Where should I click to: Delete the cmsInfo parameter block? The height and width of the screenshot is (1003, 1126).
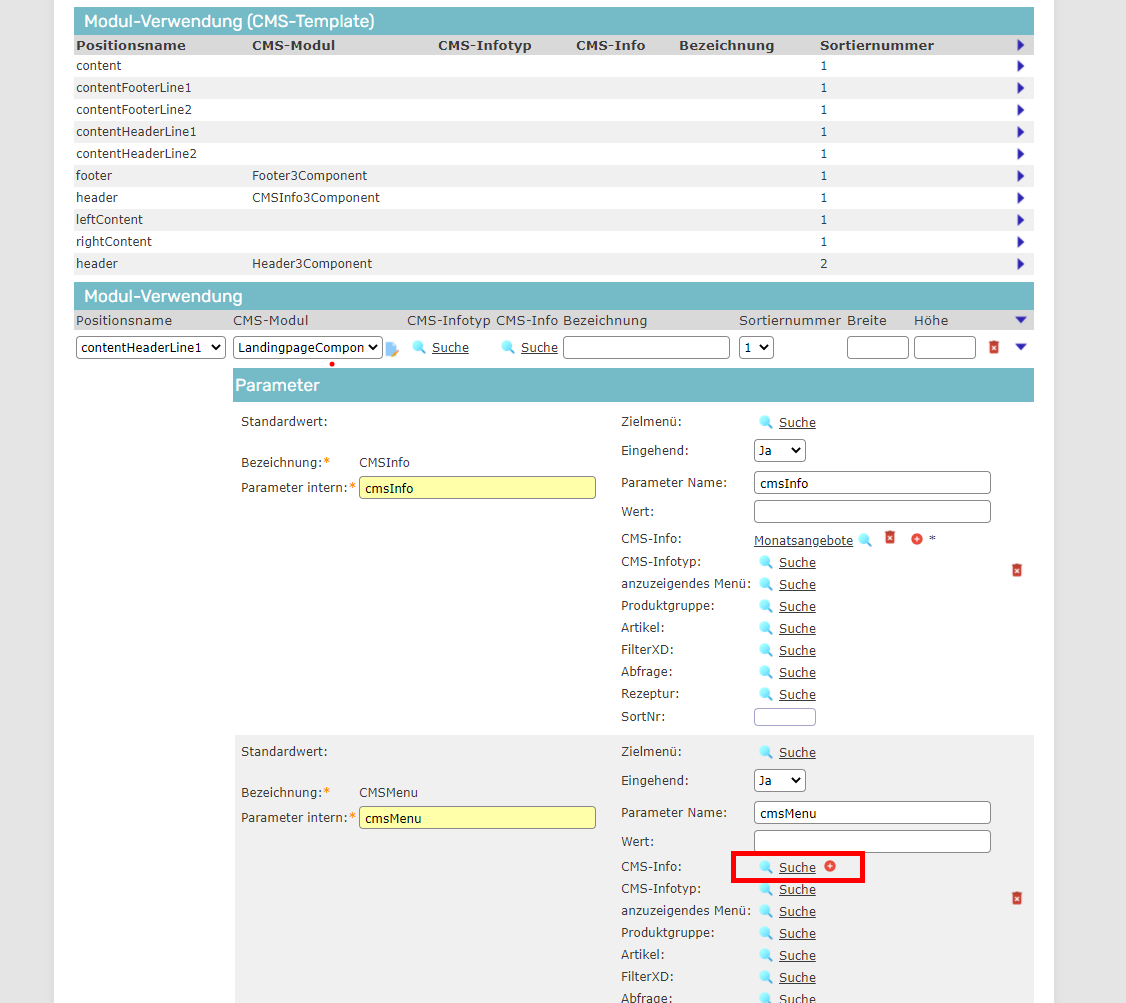click(1017, 570)
